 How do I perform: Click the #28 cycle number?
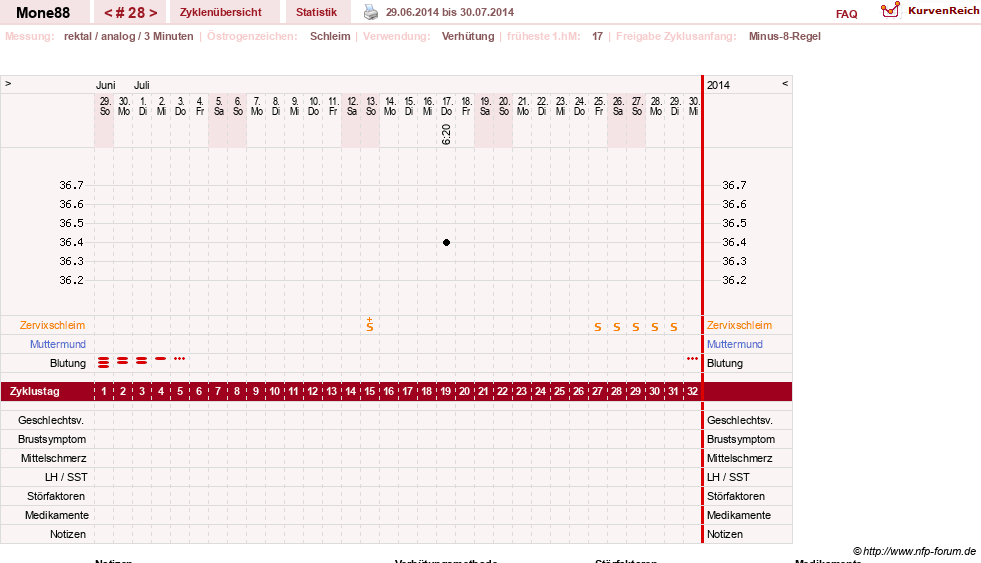pos(130,13)
